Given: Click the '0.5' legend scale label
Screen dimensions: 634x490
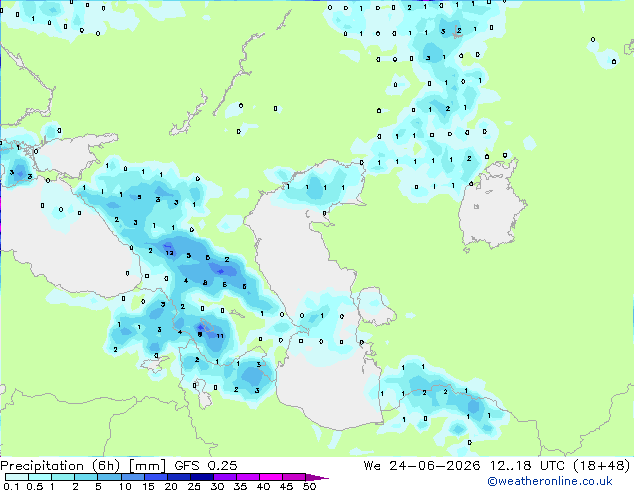Looking at the screenshot, I should (35, 486).
